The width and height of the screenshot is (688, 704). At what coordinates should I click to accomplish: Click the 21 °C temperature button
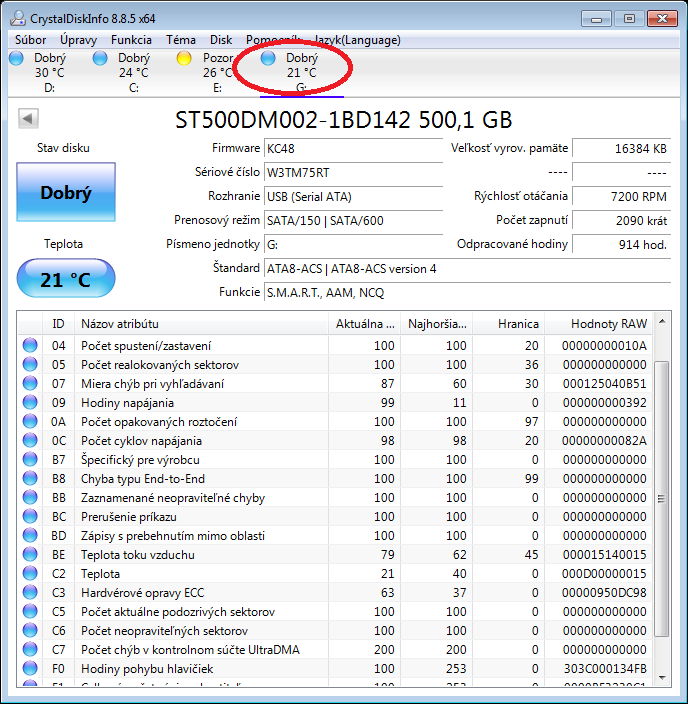[66, 278]
